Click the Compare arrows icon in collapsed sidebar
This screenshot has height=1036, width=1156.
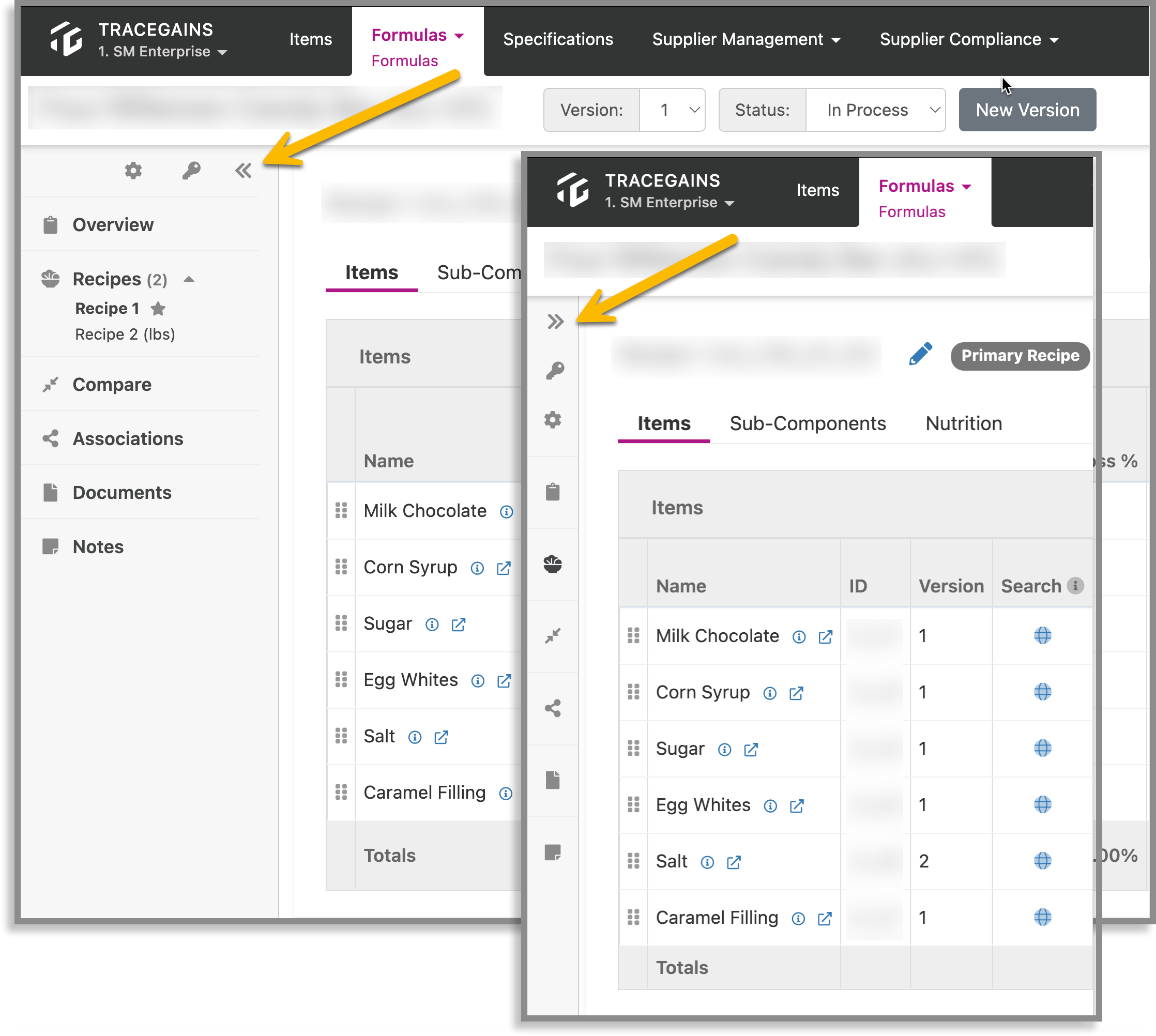tap(553, 636)
